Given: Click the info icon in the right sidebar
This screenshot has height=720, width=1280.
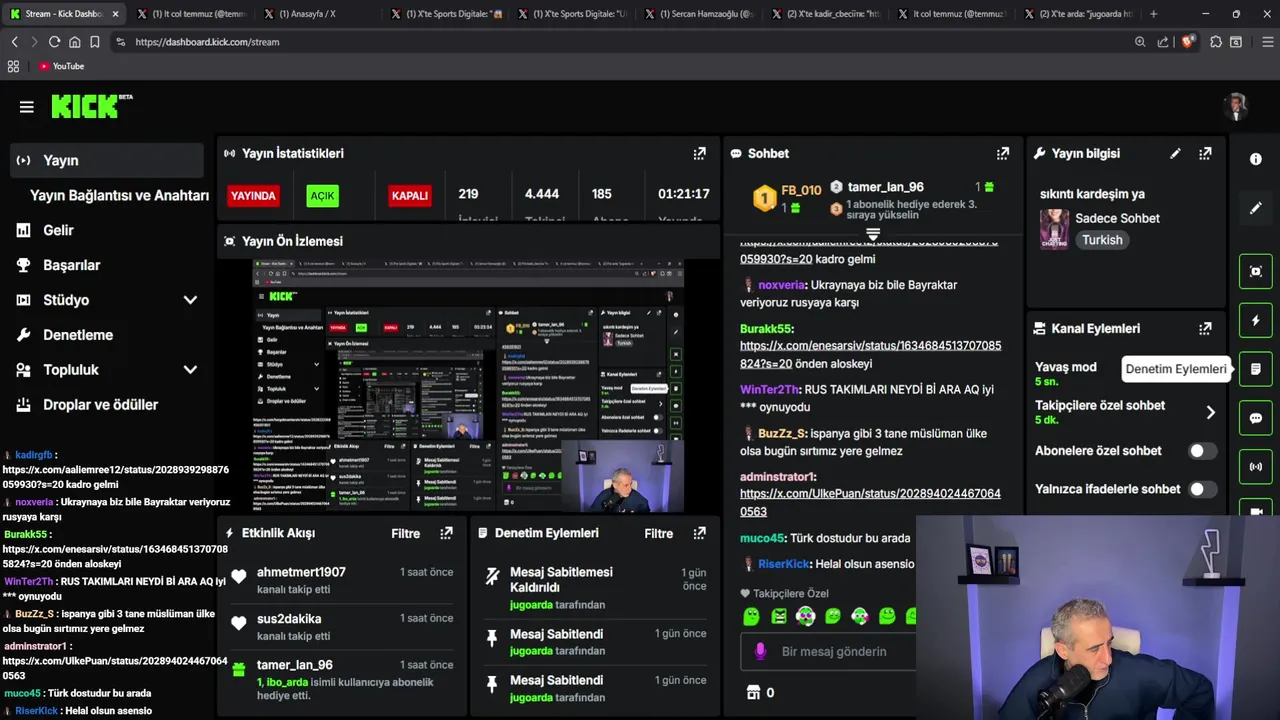Looking at the screenshot, I should point(1256,159).
